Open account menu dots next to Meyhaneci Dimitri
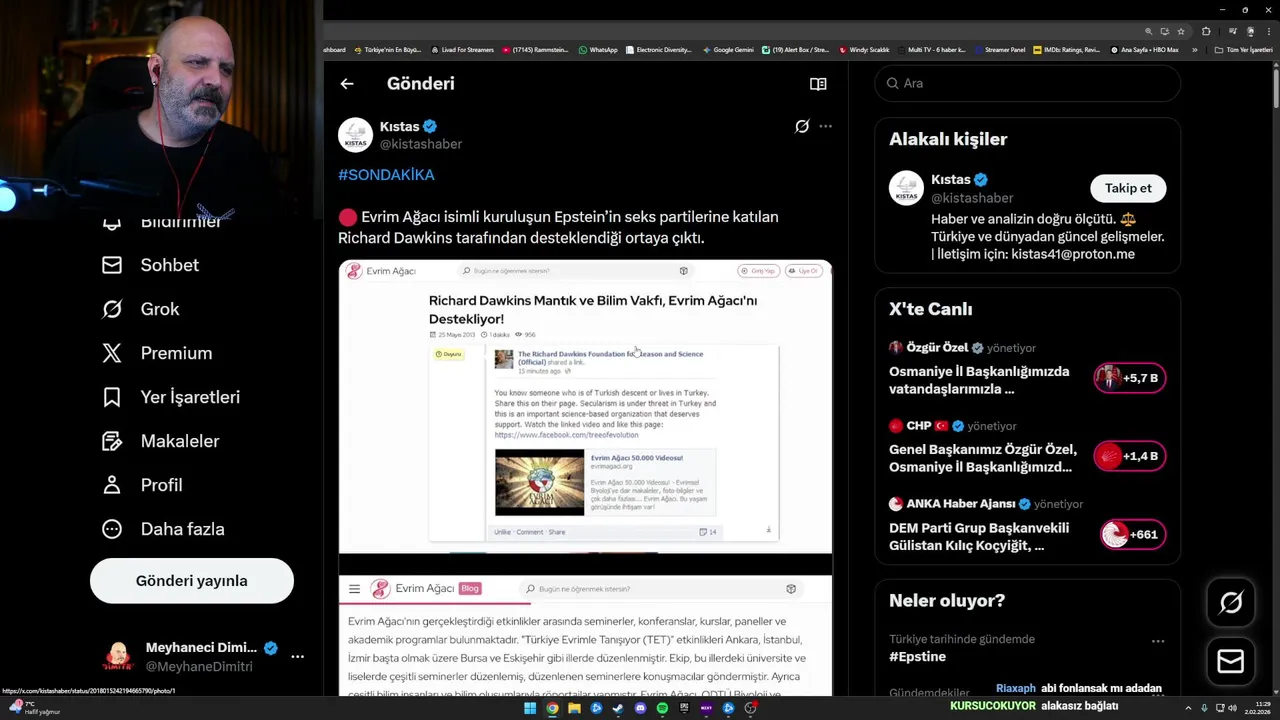This screenshot has width=1280, height=720. coord(297,657)
